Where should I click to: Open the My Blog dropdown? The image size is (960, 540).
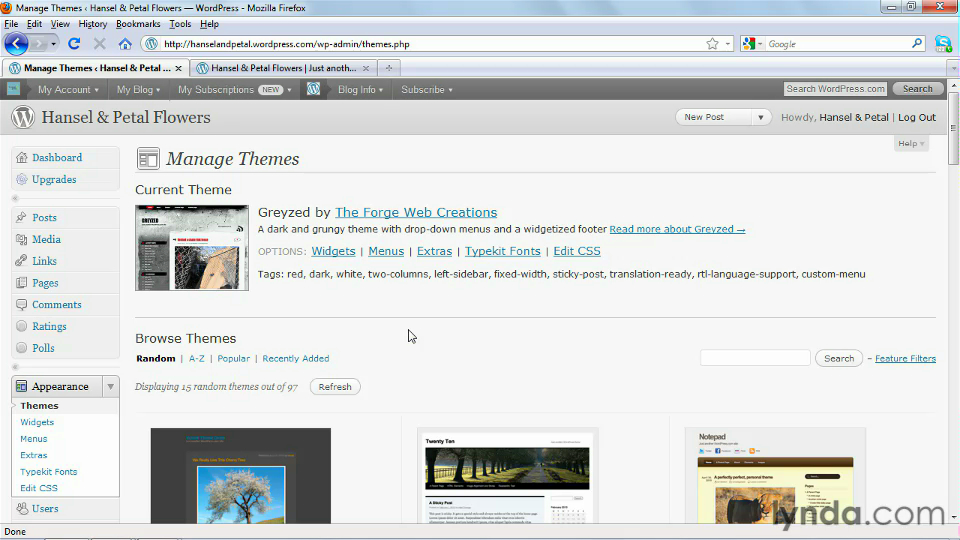138,89
